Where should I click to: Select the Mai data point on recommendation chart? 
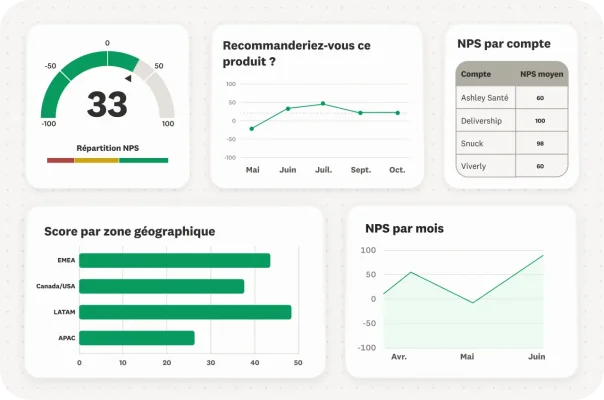(252, 129)
